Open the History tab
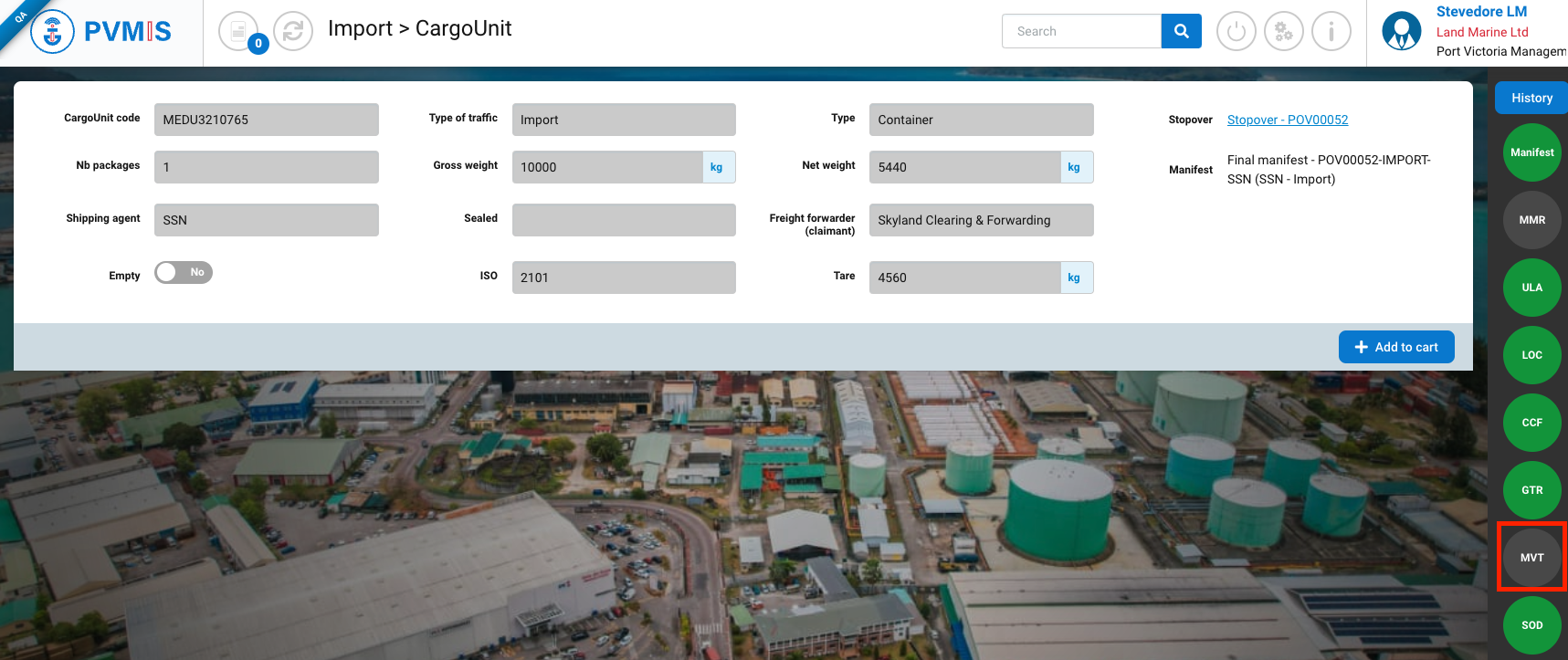1568x660 pixels. pos(1531,98)
